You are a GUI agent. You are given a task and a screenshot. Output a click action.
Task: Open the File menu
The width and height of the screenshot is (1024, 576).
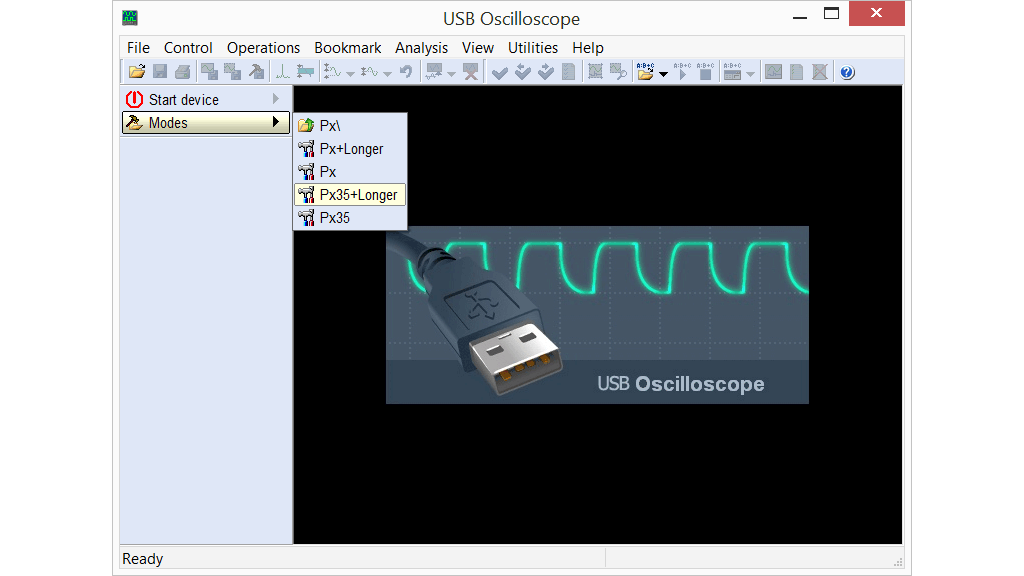tap(138, 48)
